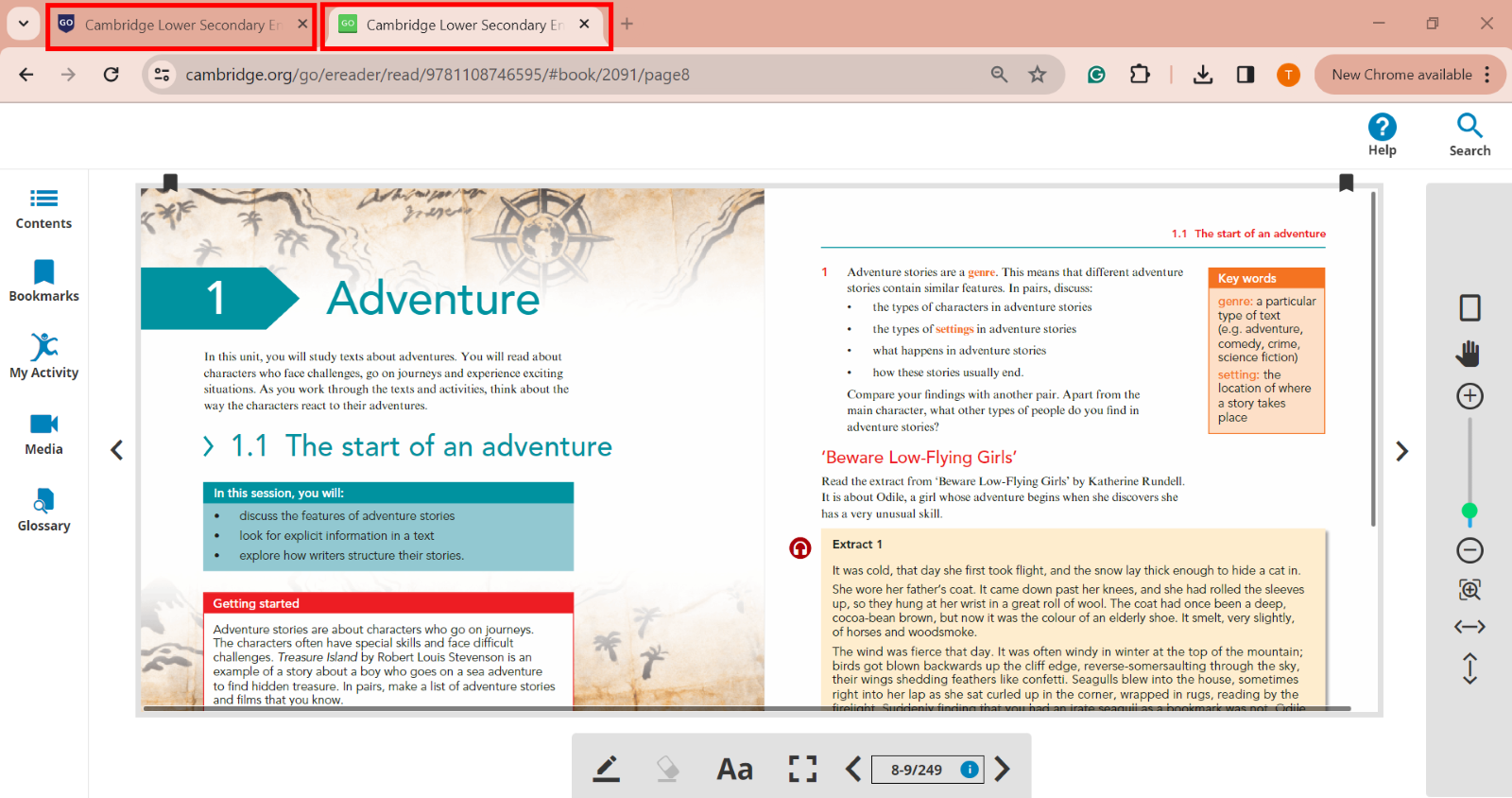The height and width of the screenshot is (798, 1512).
Task: Open the Help page
Action: point(1382,134)
